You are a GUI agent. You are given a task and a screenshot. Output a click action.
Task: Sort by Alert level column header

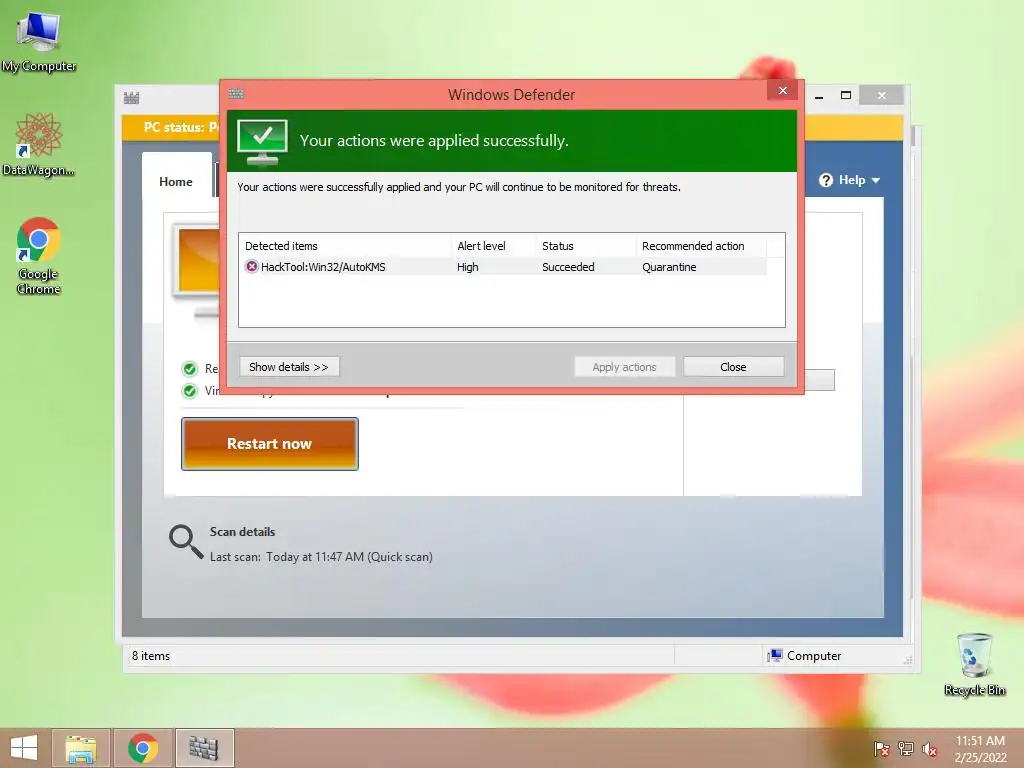tap(494, 246)
